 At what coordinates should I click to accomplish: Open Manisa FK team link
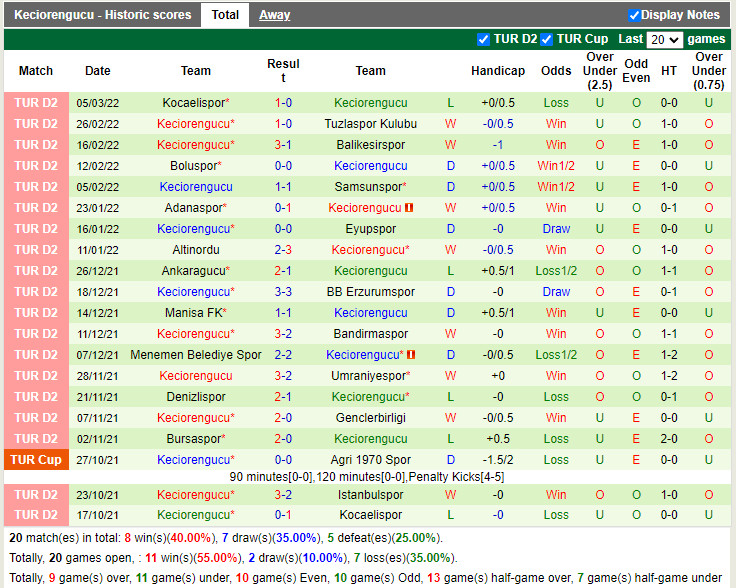point(193,313)
